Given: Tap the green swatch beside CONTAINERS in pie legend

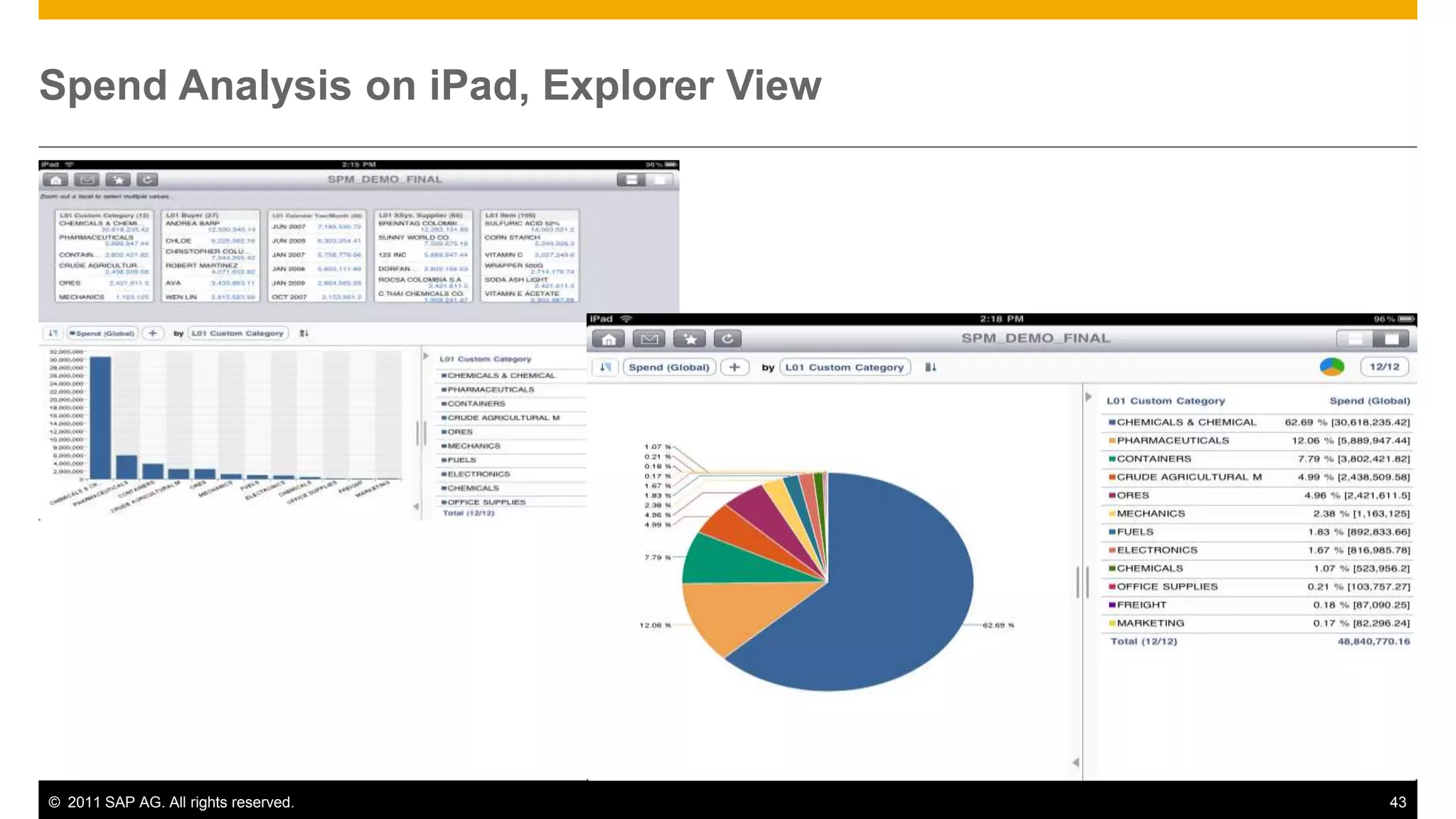Looking at the screenshot, I should (x=1112, y=459).
